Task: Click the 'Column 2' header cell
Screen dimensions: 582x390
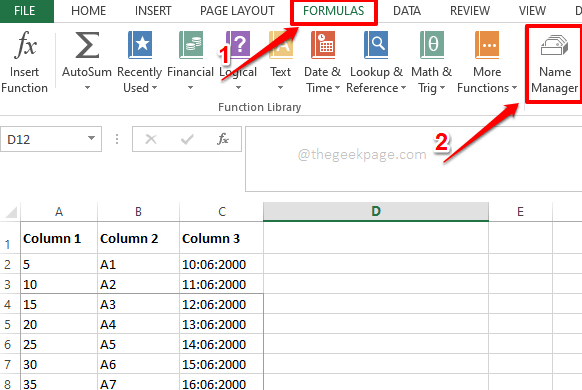Action: (x=138, y=238)
